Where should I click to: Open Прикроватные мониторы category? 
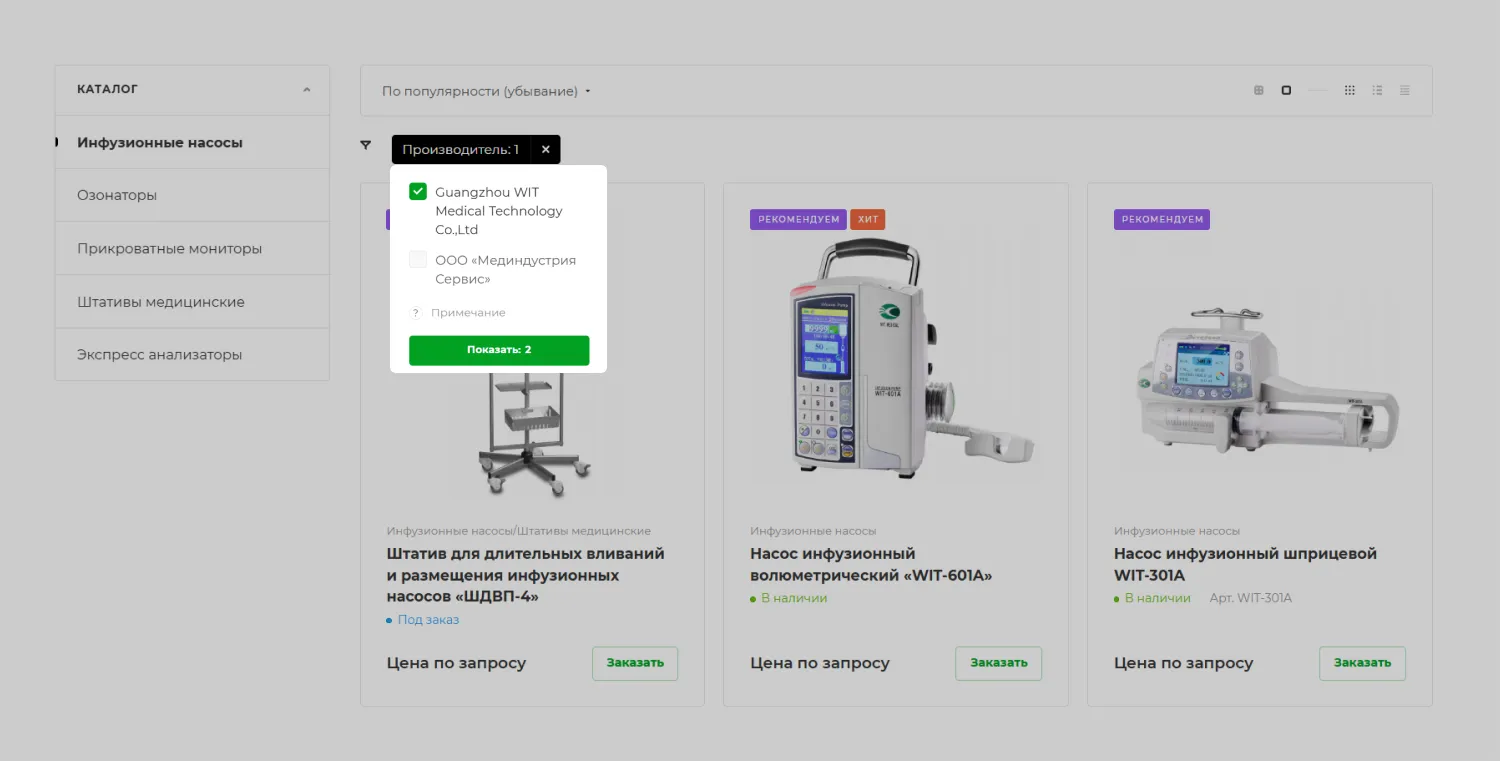pyautogui.click(x=192, y=248)
